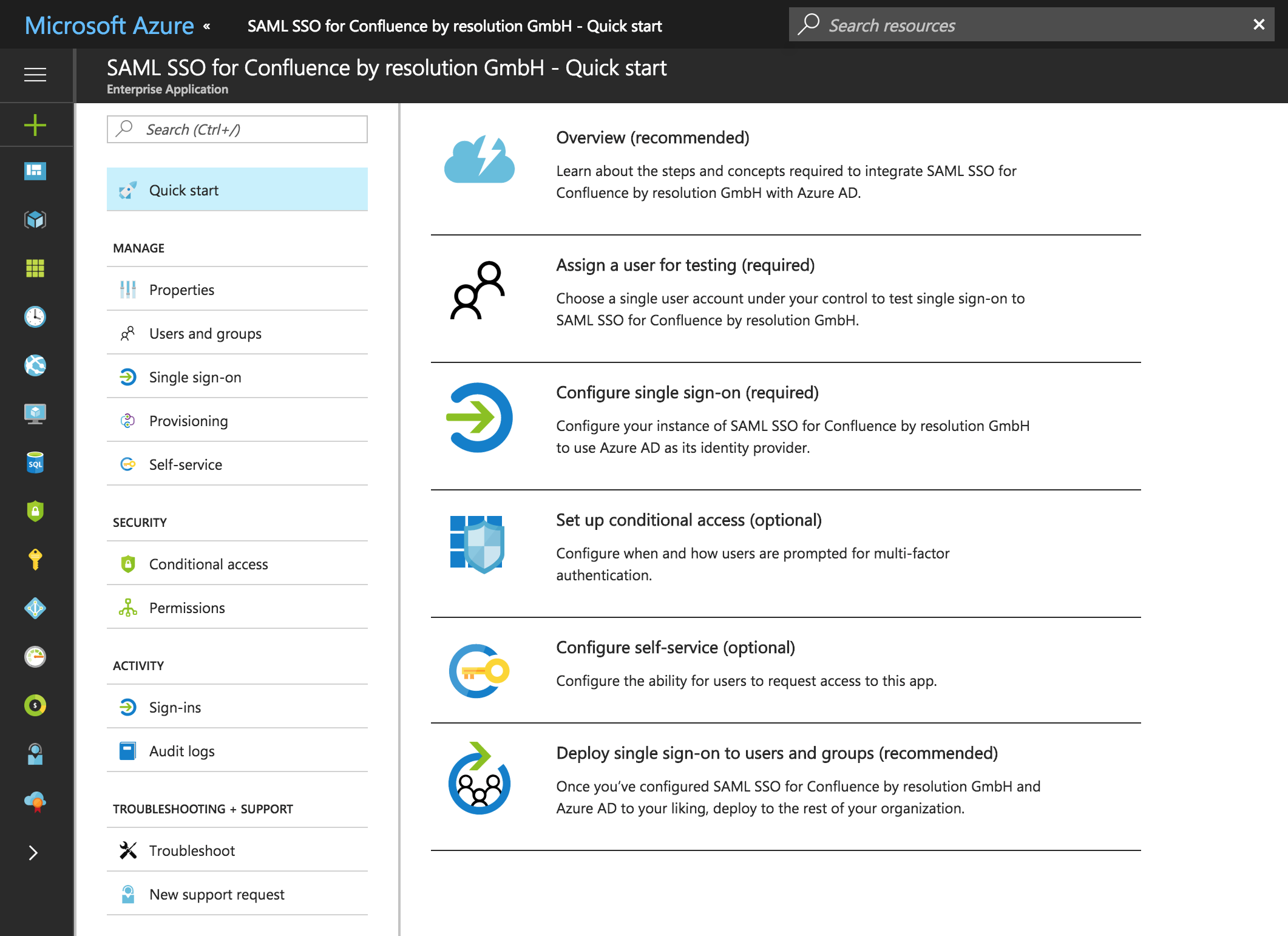Click the Virtual machines monitor icon
This screenshot has height=936, width=1288.
35,414
